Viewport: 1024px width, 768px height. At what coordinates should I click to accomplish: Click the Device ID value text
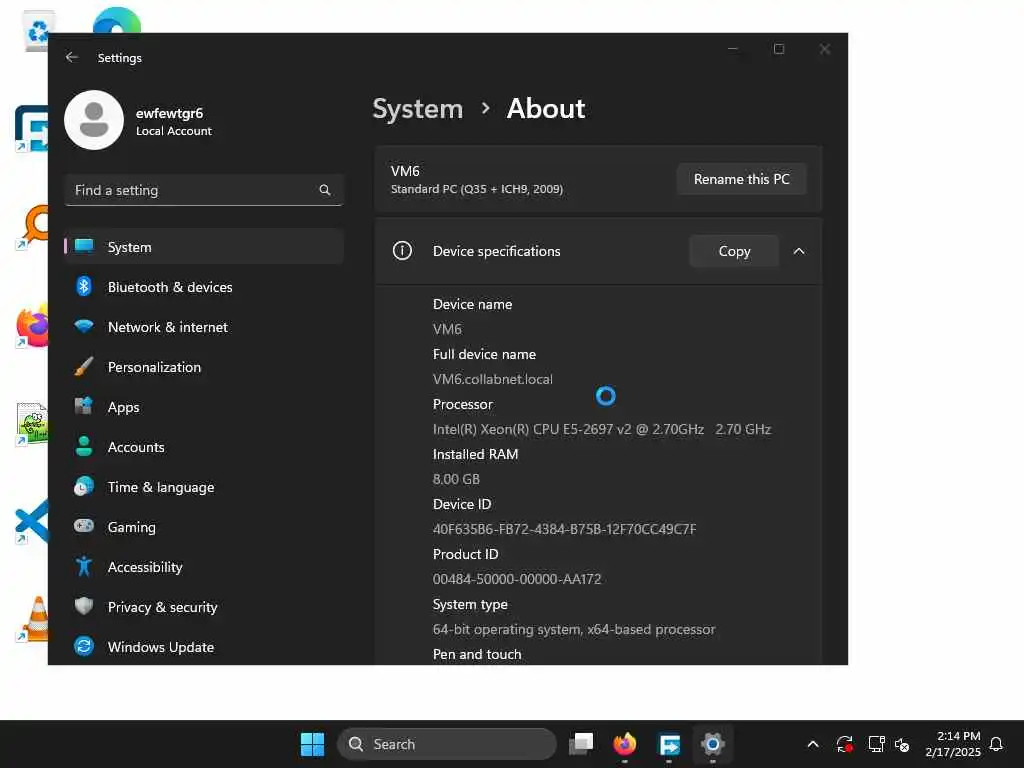564,529
